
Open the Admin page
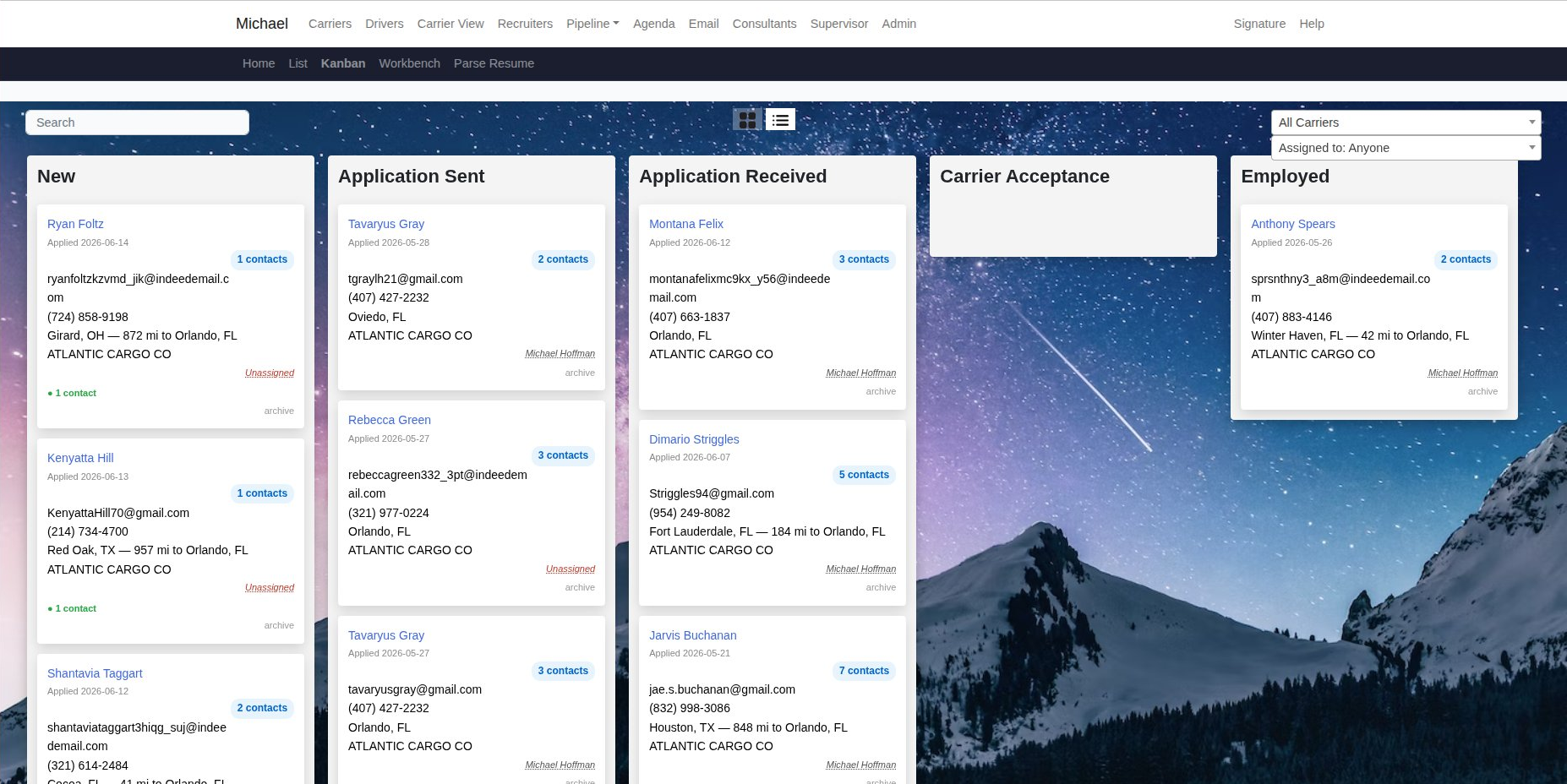898,24
